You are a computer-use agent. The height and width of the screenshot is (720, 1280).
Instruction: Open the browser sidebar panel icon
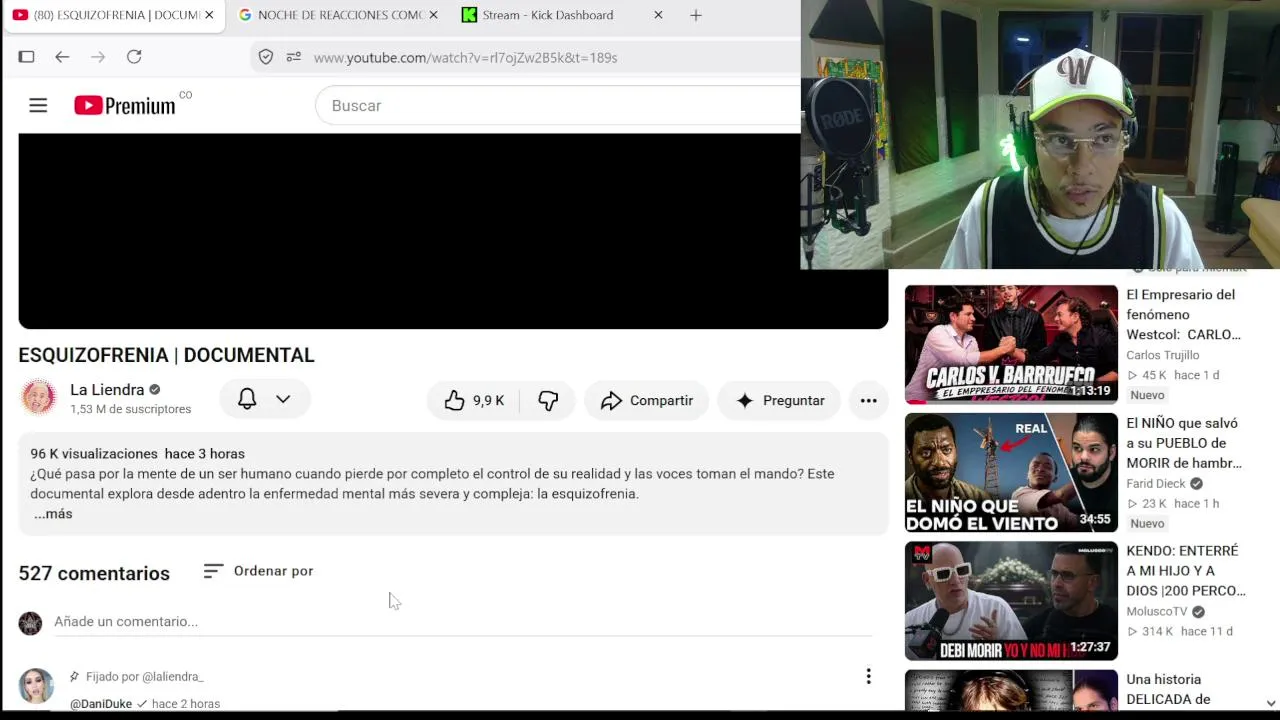(26, 57)
